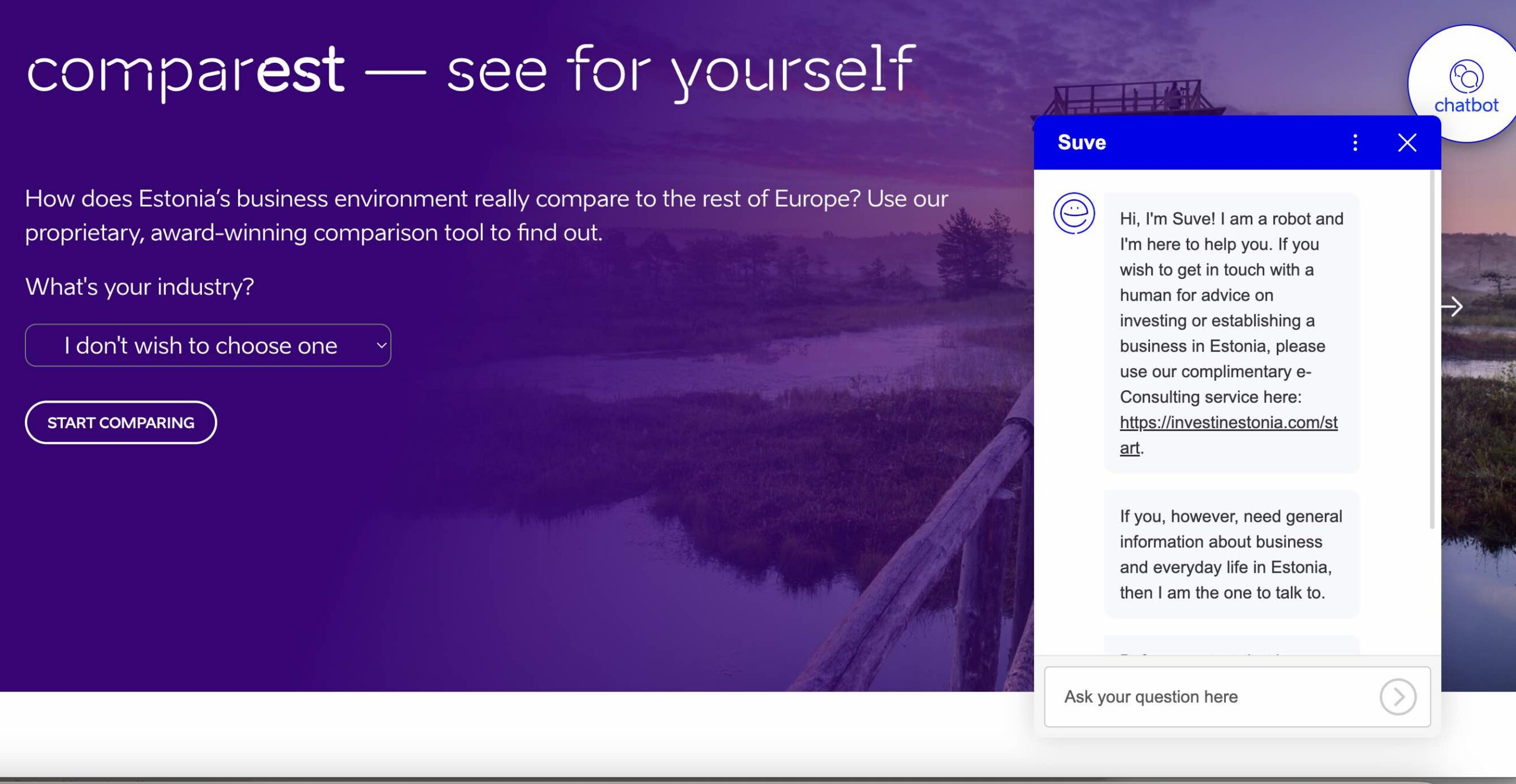Click the 'chatbot' text label
The image size is (1516, 784).
coord(1466,105)
